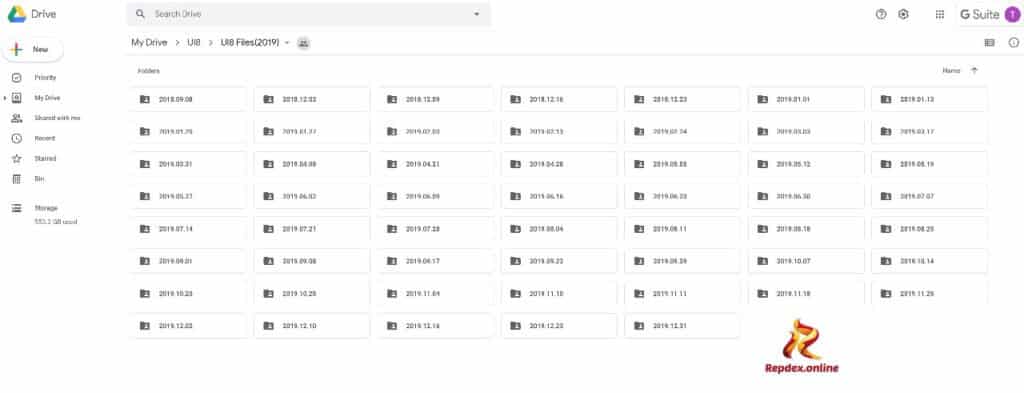Screen dimensions: 1024x393
Task: Select folder 2019.12.10
Action: [x=312, y=326]
